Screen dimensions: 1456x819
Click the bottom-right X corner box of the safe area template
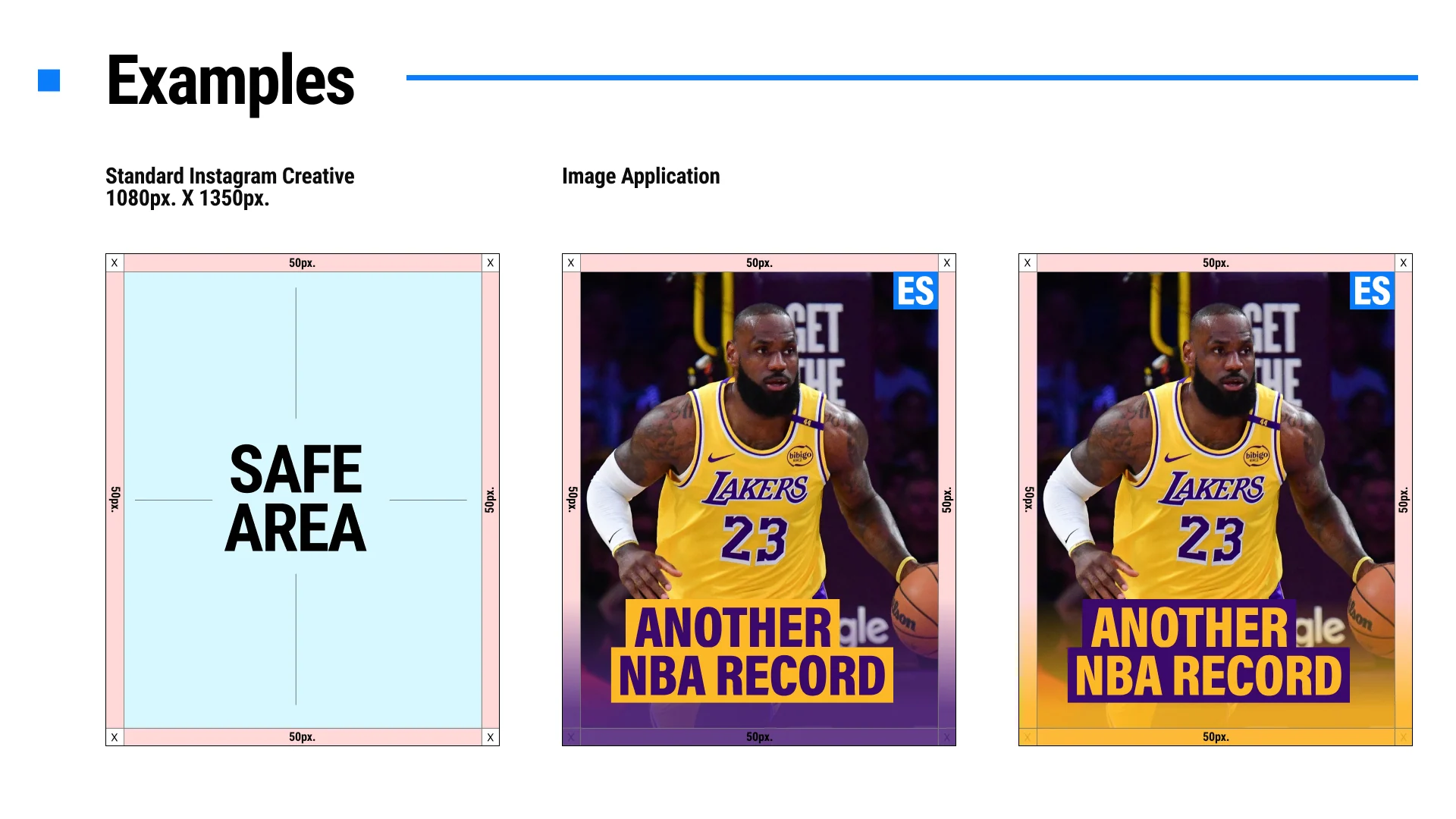click(491, 737)
